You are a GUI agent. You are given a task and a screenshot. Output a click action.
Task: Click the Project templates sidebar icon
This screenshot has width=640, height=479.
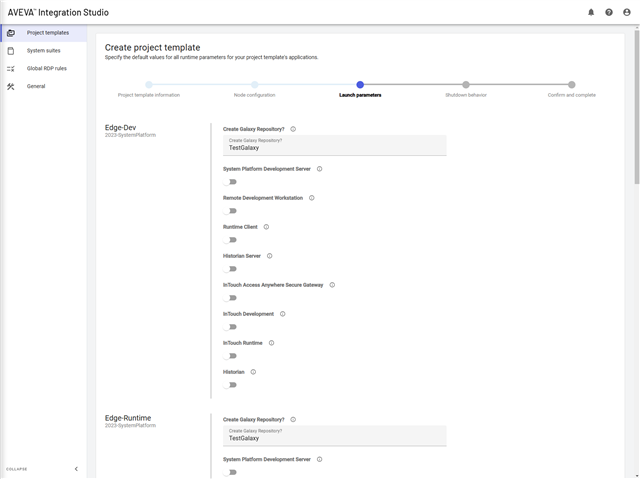(11, 33)
